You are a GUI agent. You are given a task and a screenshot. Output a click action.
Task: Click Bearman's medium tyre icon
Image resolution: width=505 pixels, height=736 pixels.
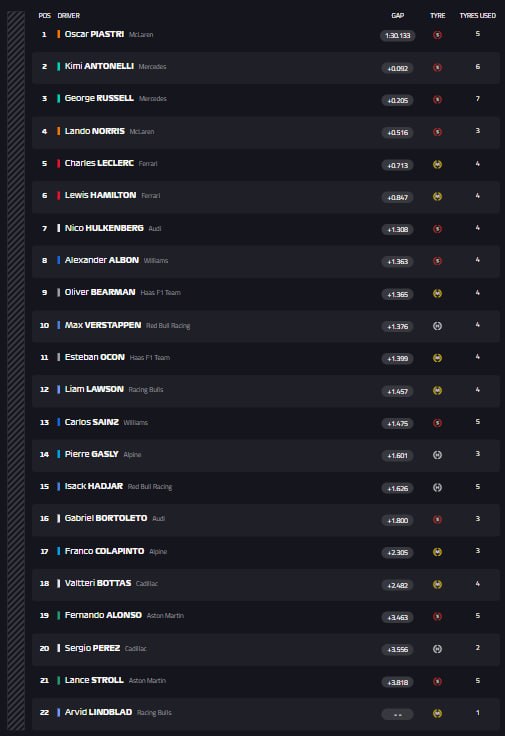coord(437,294)
